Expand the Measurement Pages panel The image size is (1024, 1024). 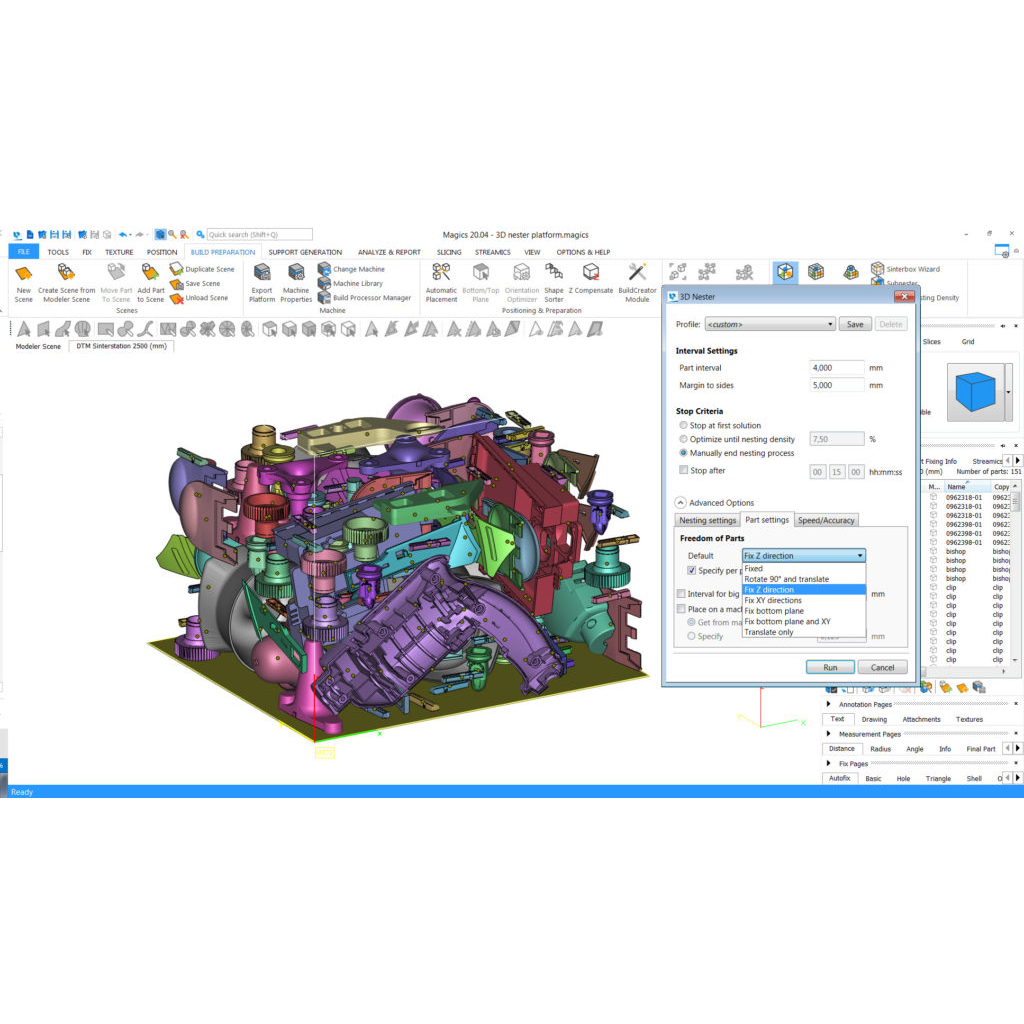tap(829, 733)
